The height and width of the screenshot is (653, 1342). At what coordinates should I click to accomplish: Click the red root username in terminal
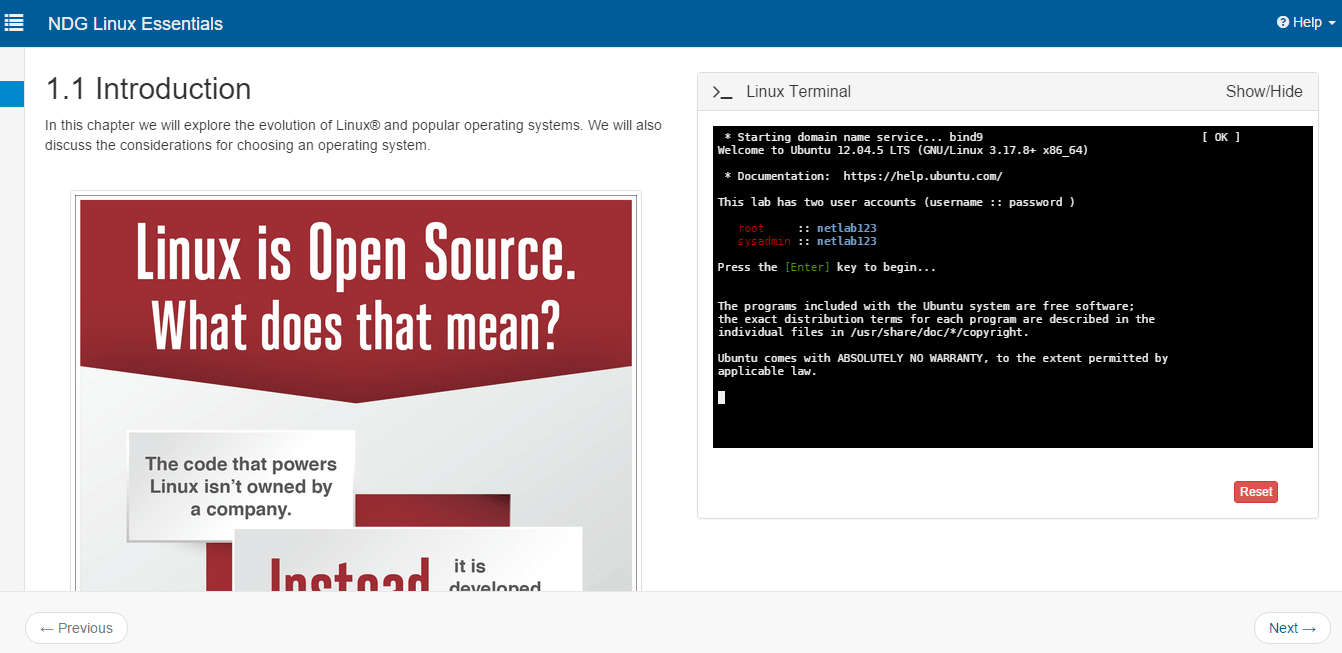click(x=751, y=228)
